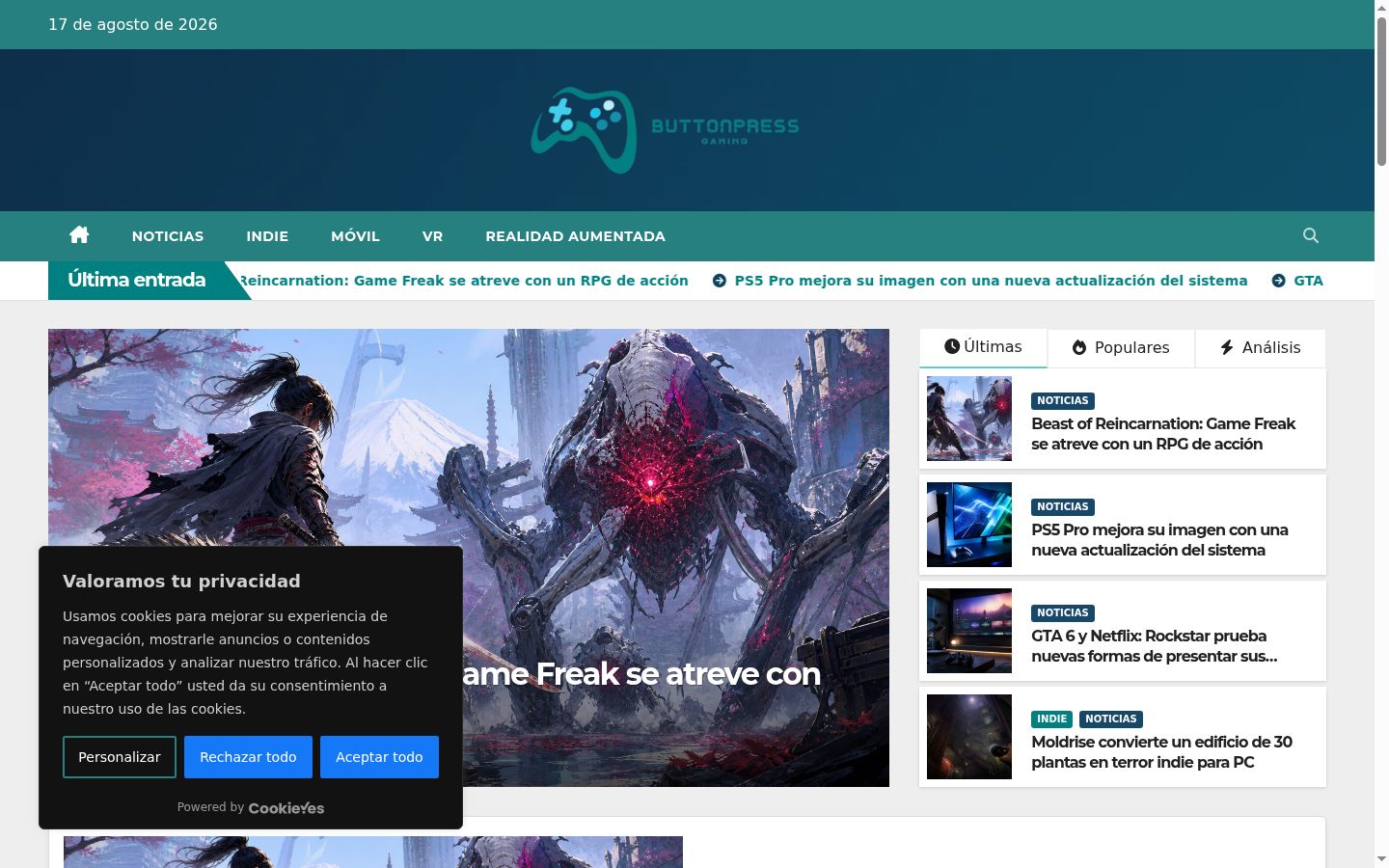Click NOTICIAS tag on PS5 Pro article

(x=1063, y=507)
